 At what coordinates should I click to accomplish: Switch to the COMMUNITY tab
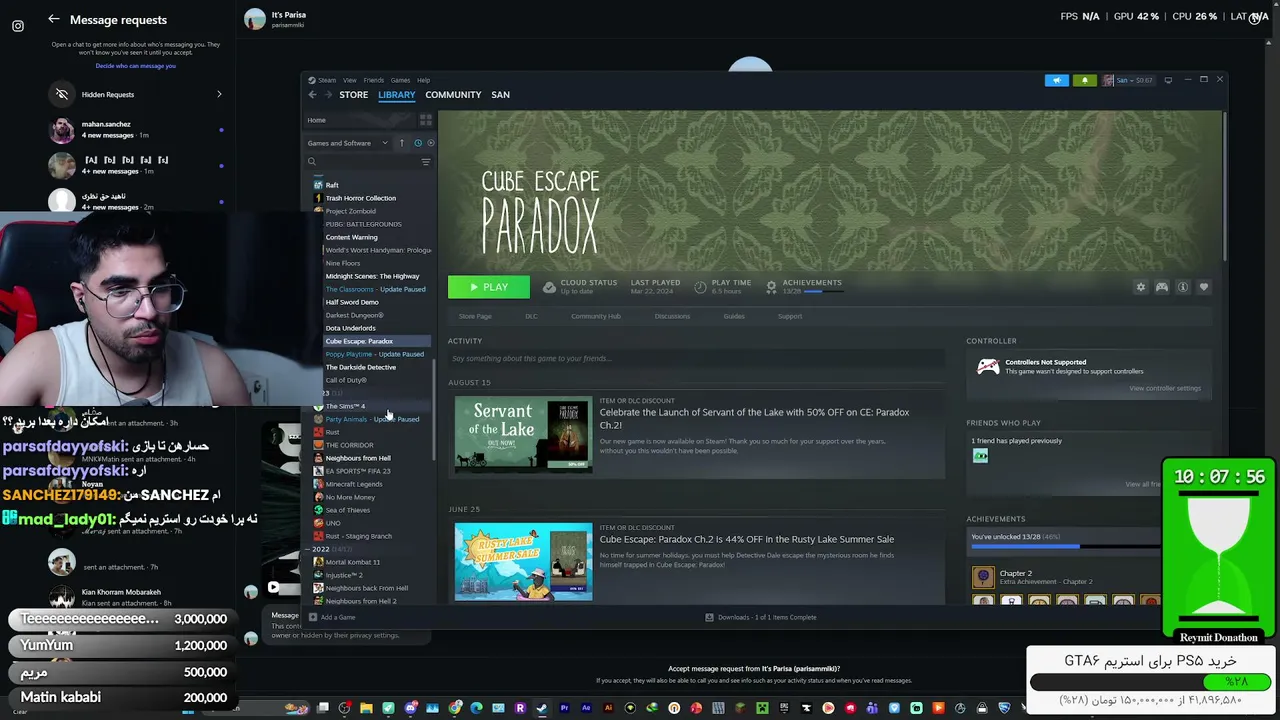453,95
